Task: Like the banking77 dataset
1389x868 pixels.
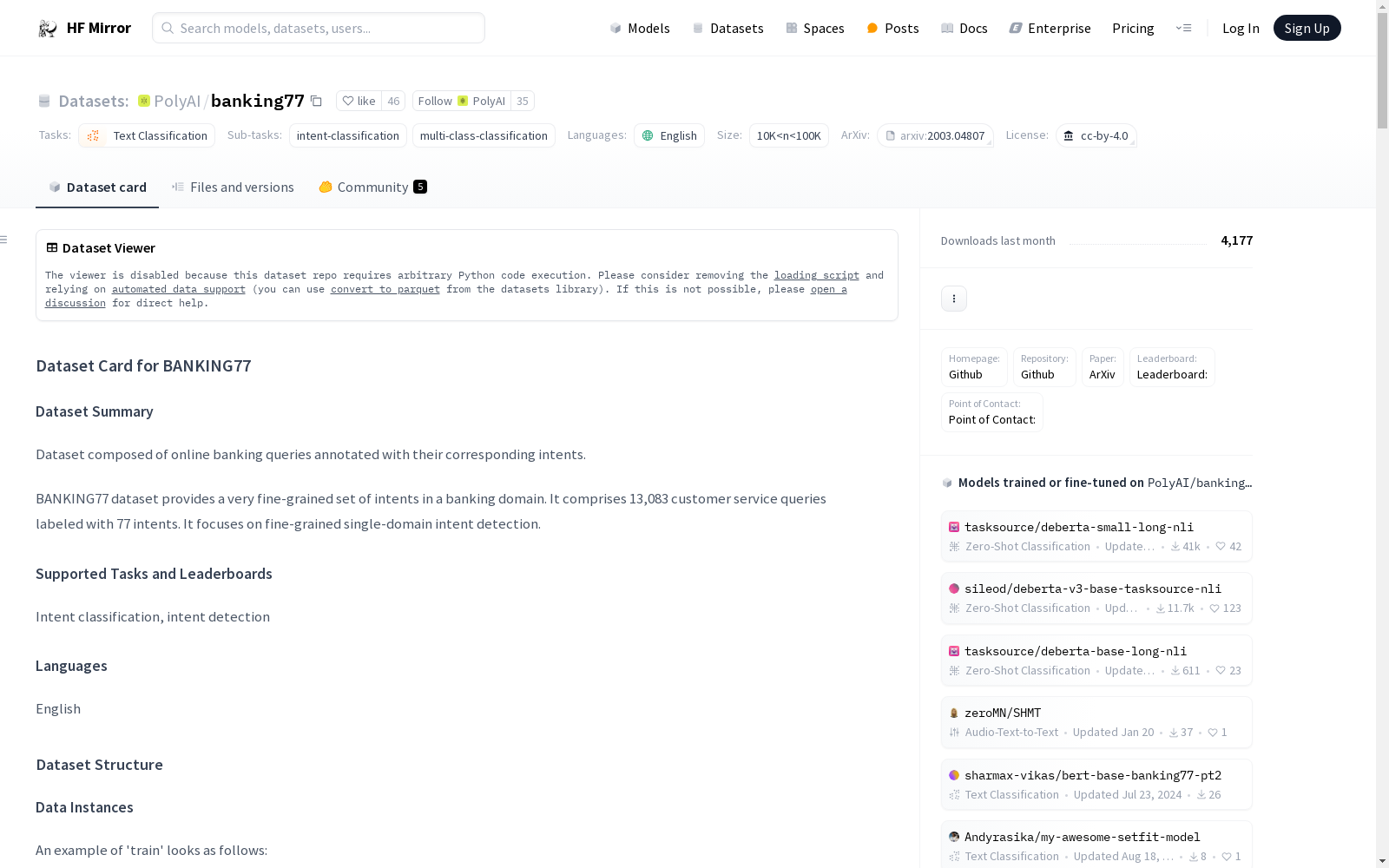Action: [x=359, y=101]
